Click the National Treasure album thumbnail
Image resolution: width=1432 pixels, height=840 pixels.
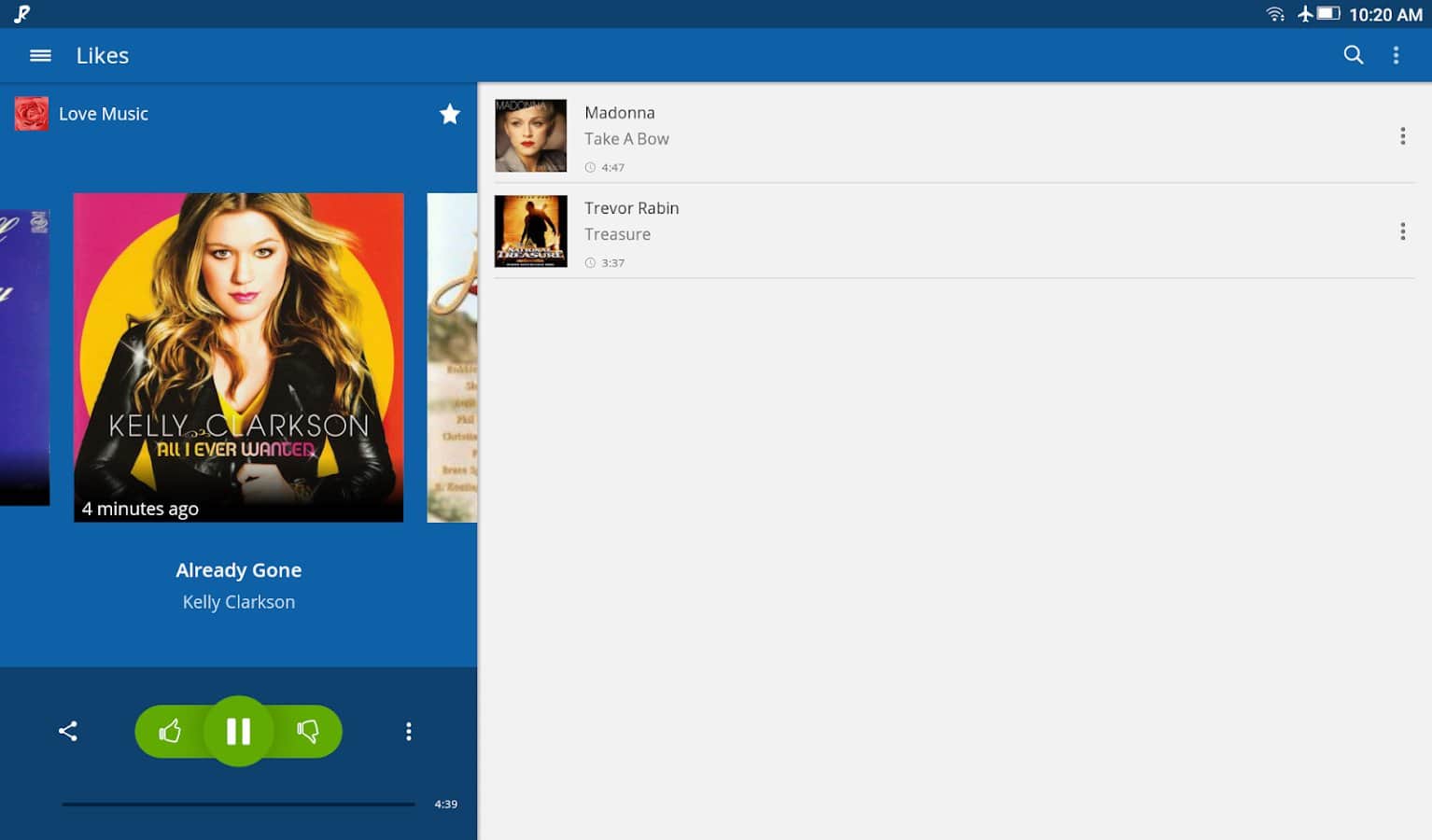click(530, 231)
